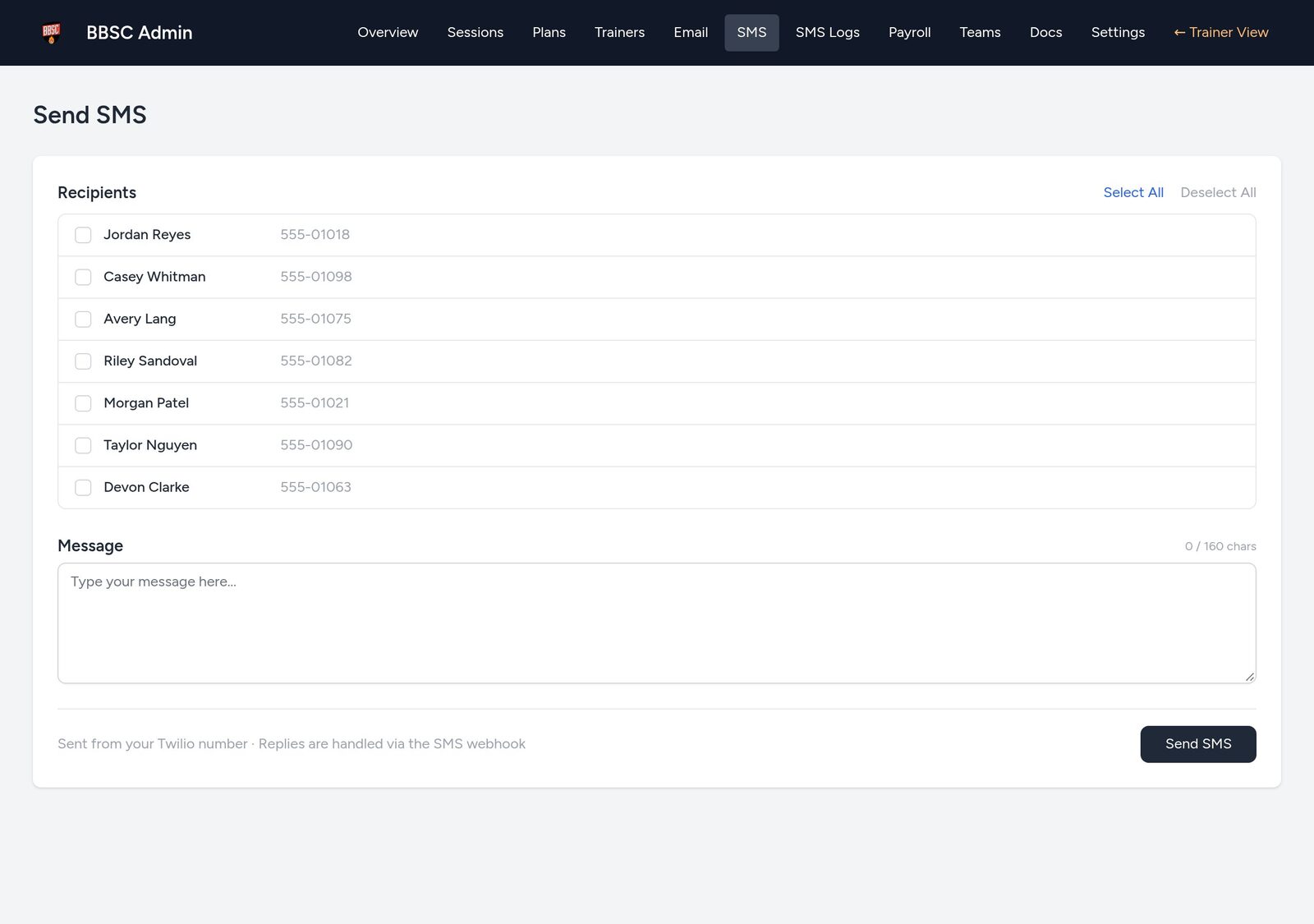Tick the Avery Lang checkbox
The height and width of the screenshot is (924, 1314).
click(83, 319)
